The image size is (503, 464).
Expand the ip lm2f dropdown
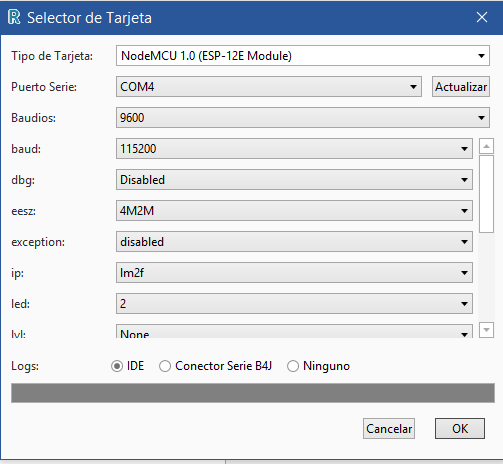click(294, 273)
